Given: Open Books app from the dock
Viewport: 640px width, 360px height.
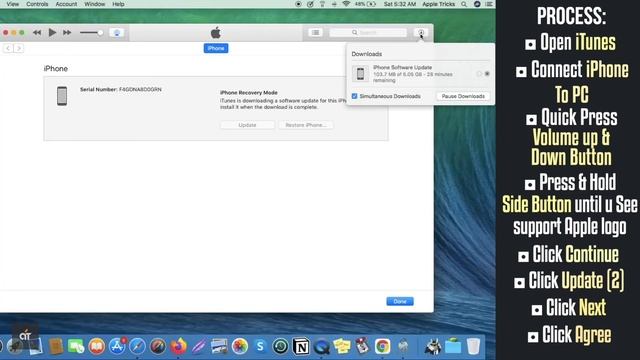Looking at the screenshot, I should (96, 346).
